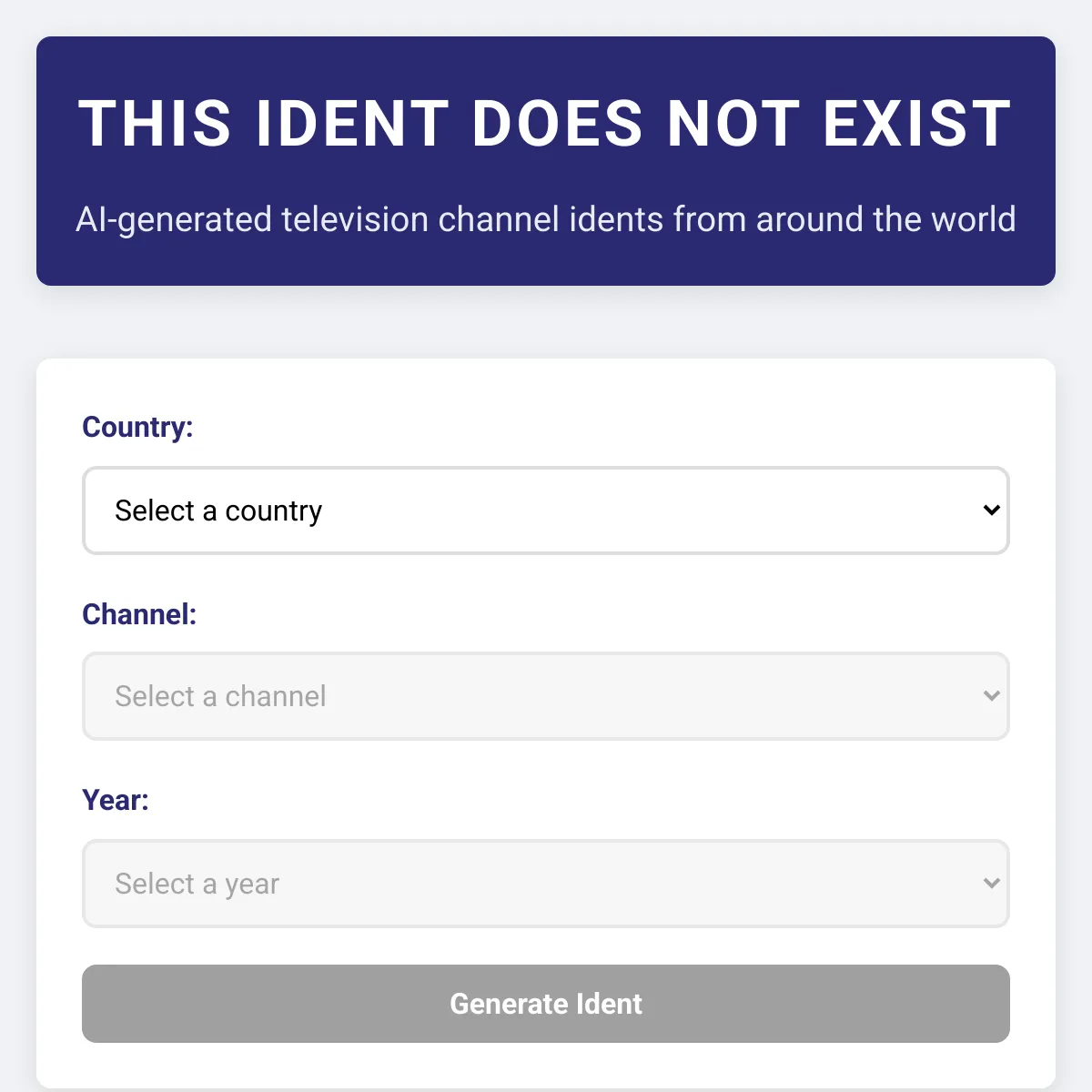Click the Generate Ident button

(x=546, y=1004)
